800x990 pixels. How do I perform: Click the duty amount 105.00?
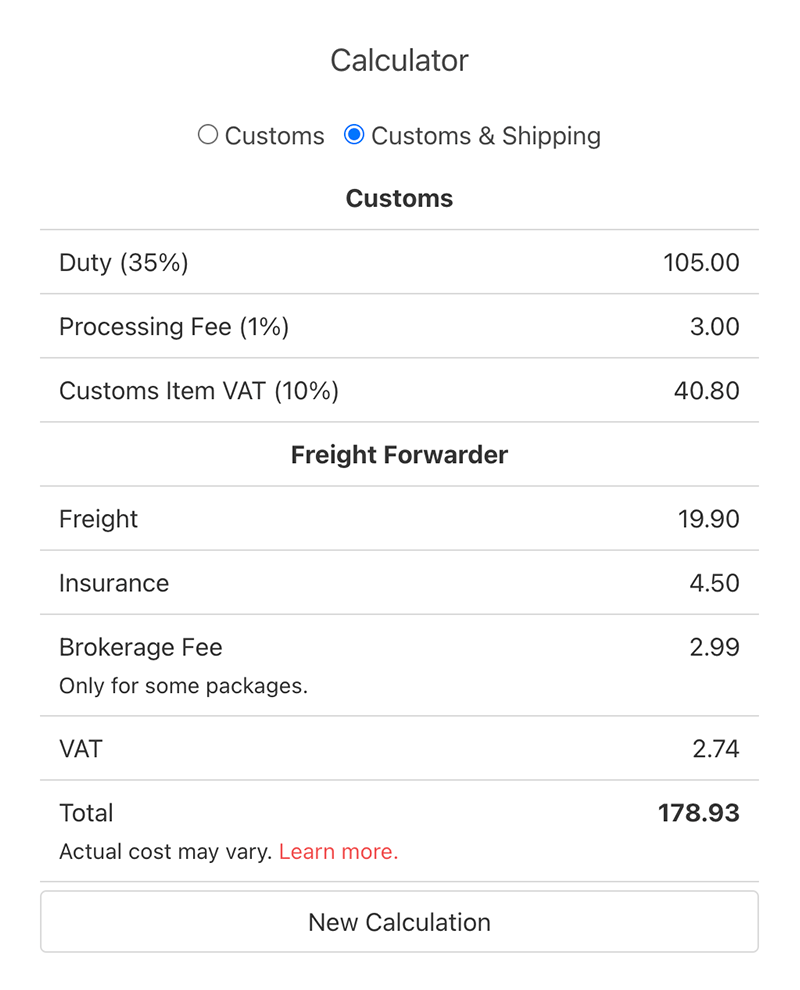pos(701,263)
